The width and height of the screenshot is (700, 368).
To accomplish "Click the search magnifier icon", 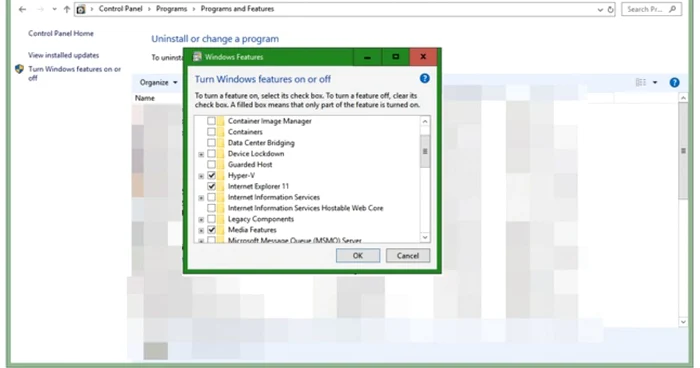I will (672, 9).
